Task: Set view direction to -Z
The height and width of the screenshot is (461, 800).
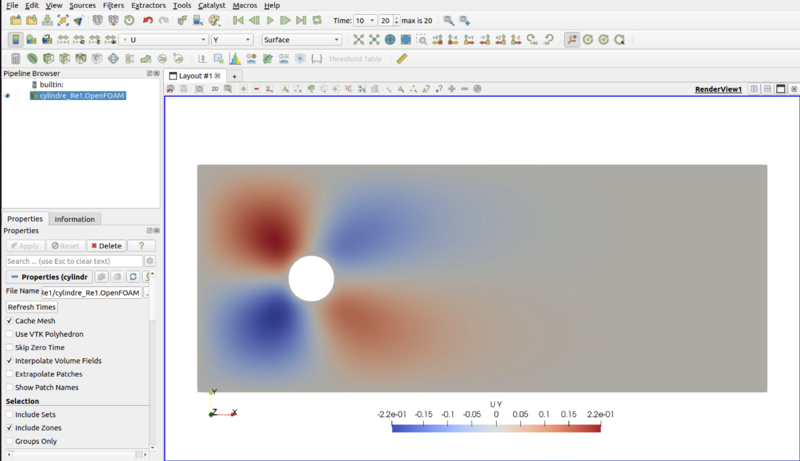Action: [516, 39]
